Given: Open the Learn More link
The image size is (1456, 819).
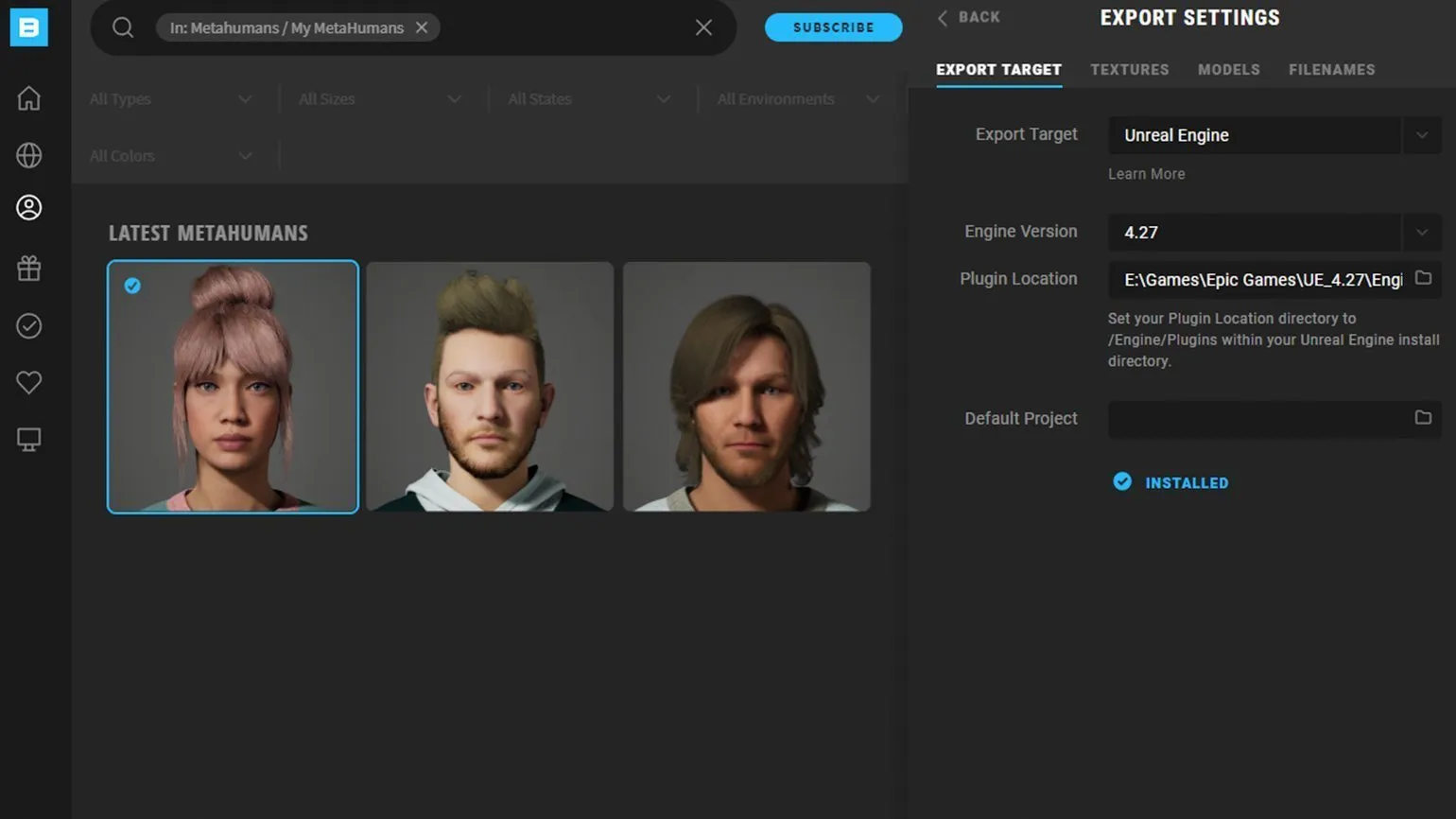Looking at the screenshot, I should coord(1146,174).
